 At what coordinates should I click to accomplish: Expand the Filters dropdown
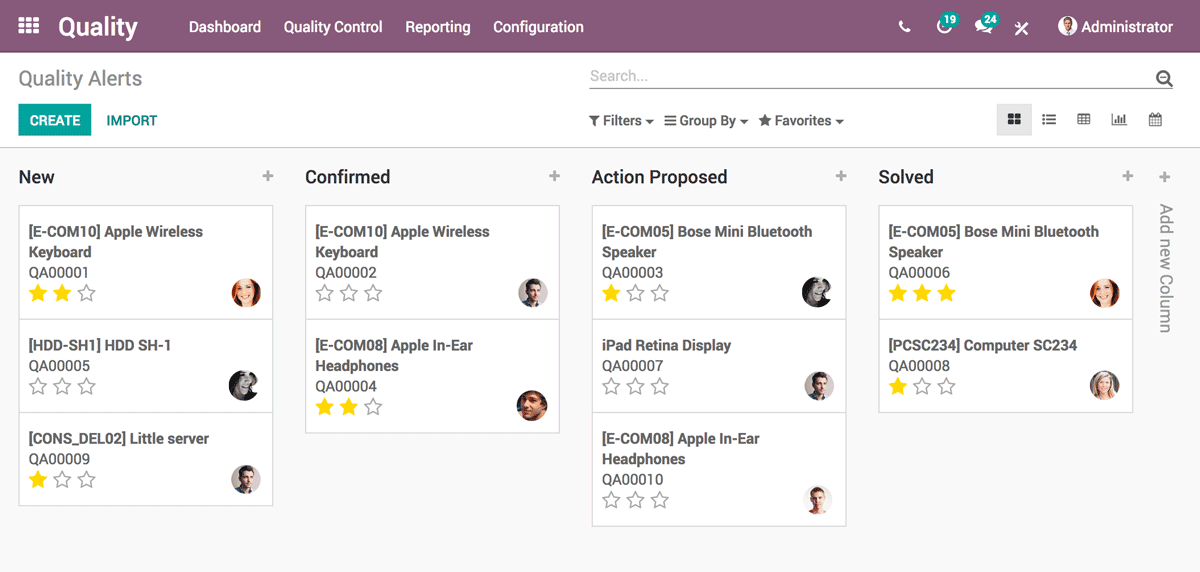pos(621,121)
